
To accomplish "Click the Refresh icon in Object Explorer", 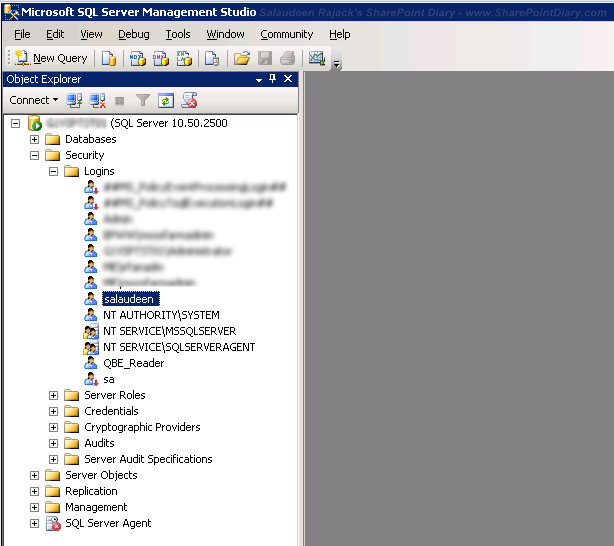I will (x=166, y=101).
